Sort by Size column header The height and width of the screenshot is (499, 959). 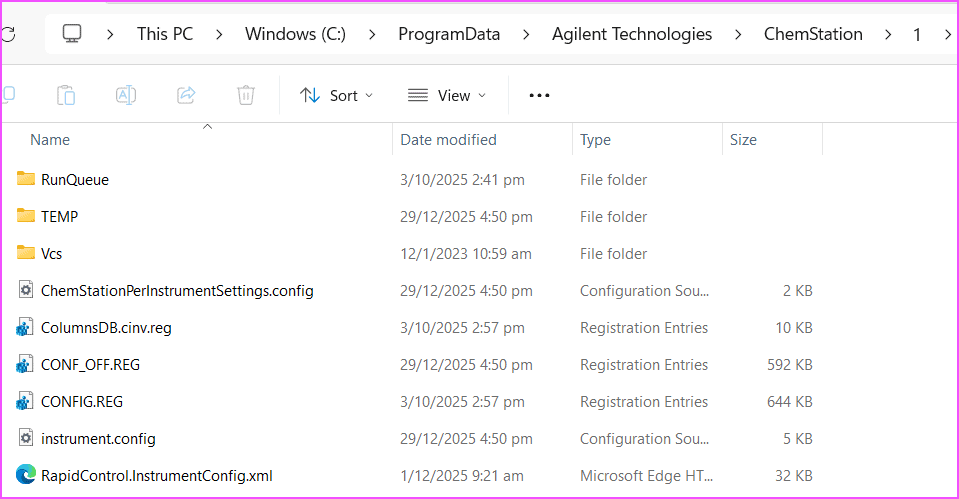pos(743,139)
